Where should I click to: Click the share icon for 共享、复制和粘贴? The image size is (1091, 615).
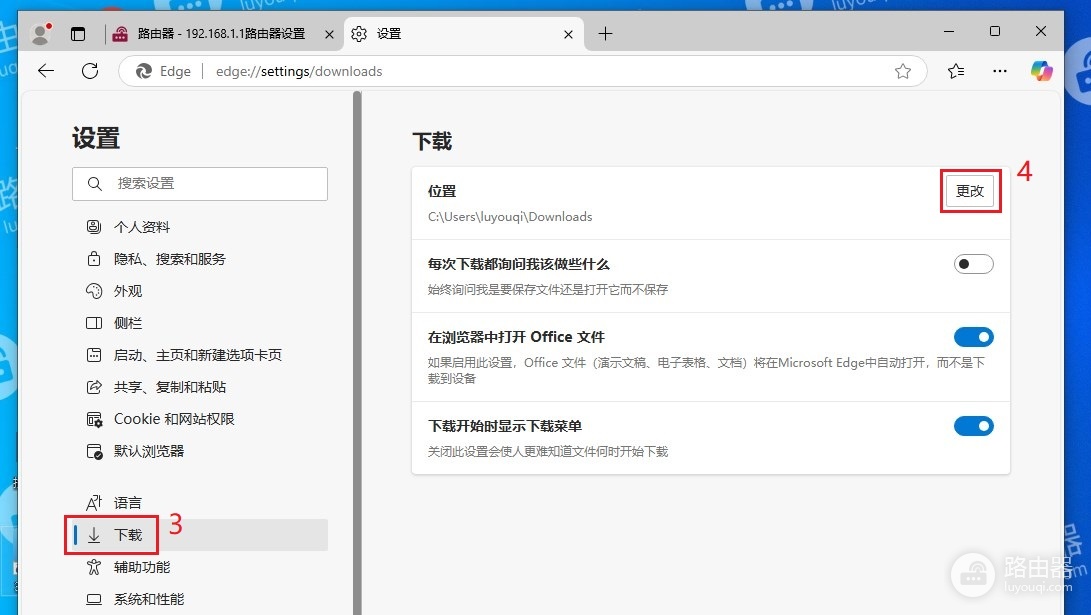click(x=94, y=387)
